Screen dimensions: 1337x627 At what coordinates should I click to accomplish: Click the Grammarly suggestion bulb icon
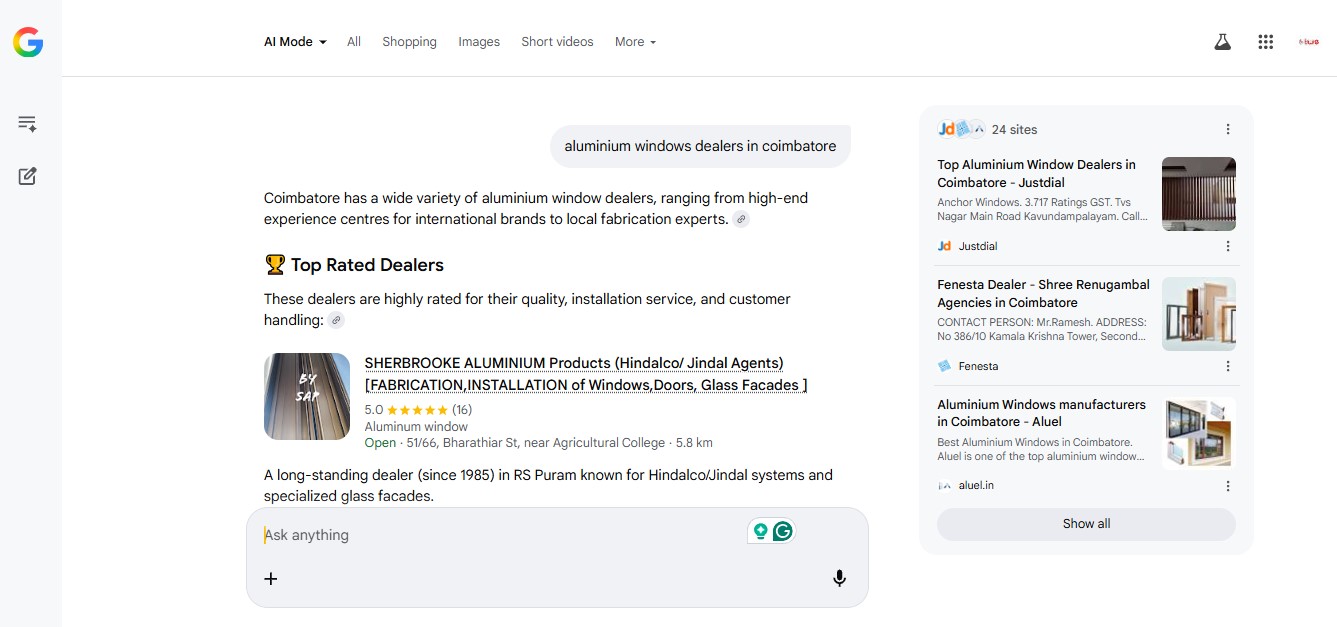[x=761, y=531]
